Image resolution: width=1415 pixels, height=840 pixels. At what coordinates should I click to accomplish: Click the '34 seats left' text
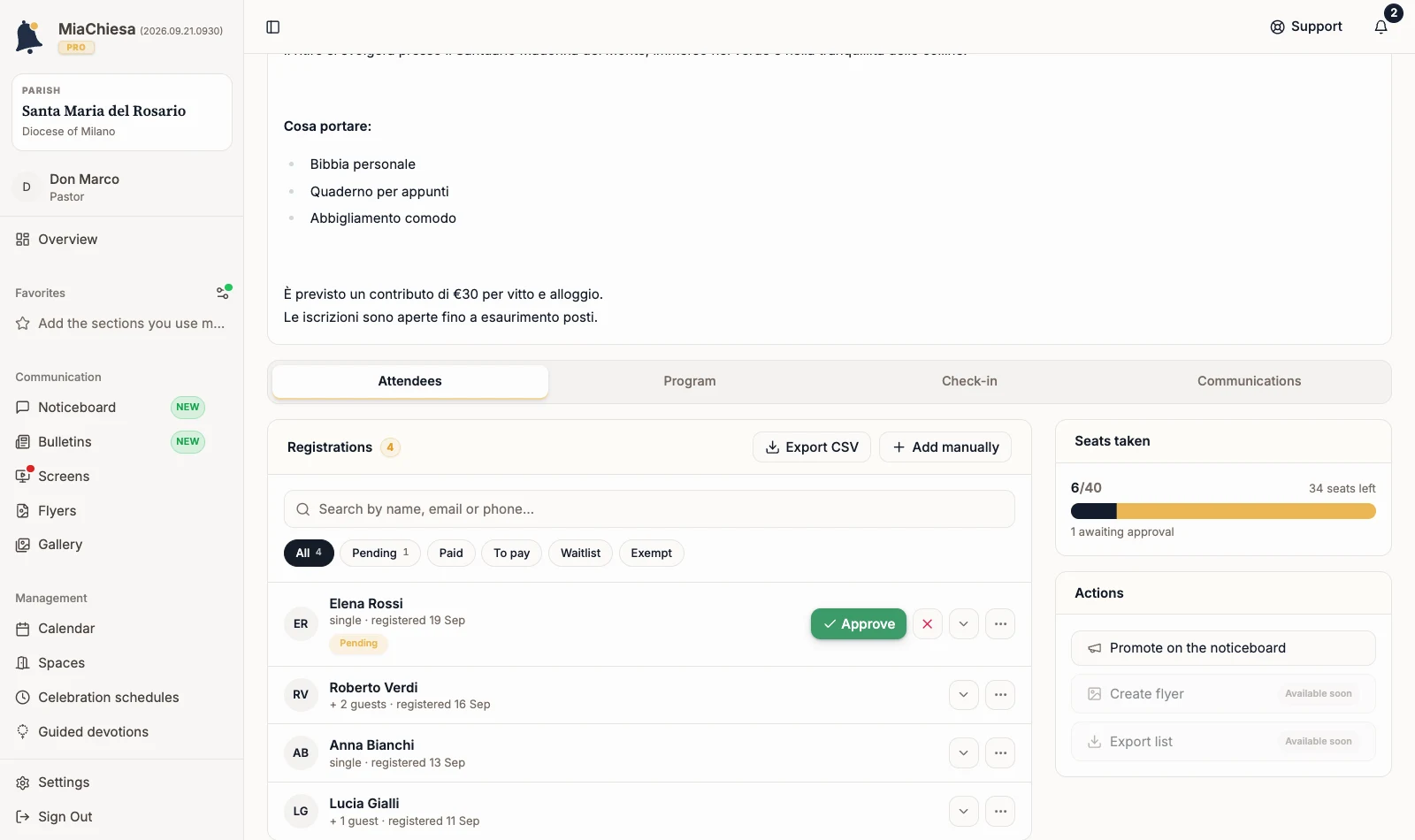tap(1342, 489)
